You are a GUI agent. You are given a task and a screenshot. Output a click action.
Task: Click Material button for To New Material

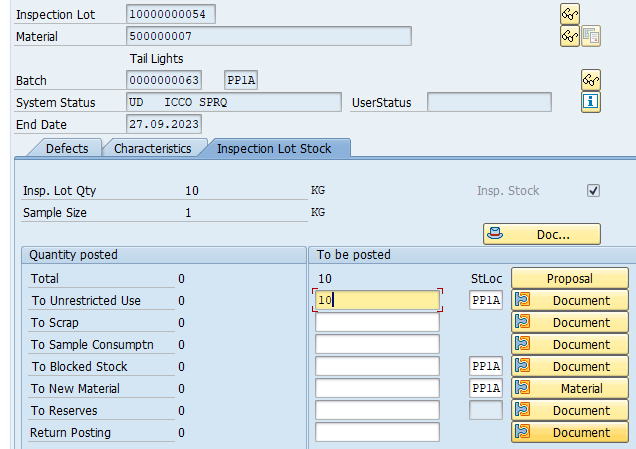coord(569,388)
